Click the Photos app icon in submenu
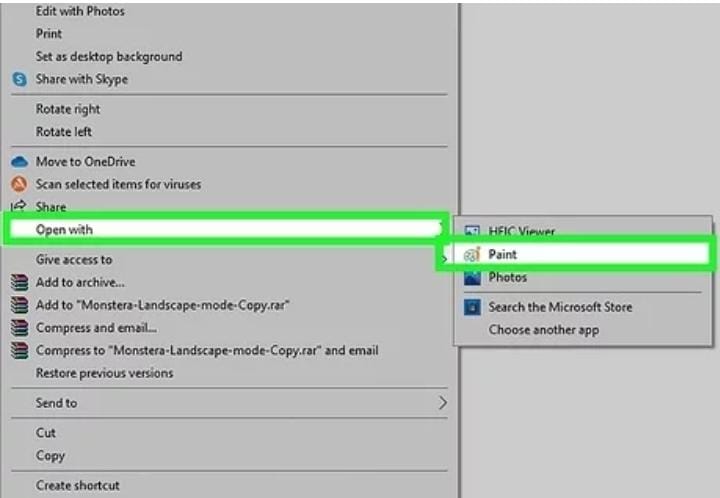Image resolution: width=720 pixels, height=498 pixels. [x=473, y=277]
